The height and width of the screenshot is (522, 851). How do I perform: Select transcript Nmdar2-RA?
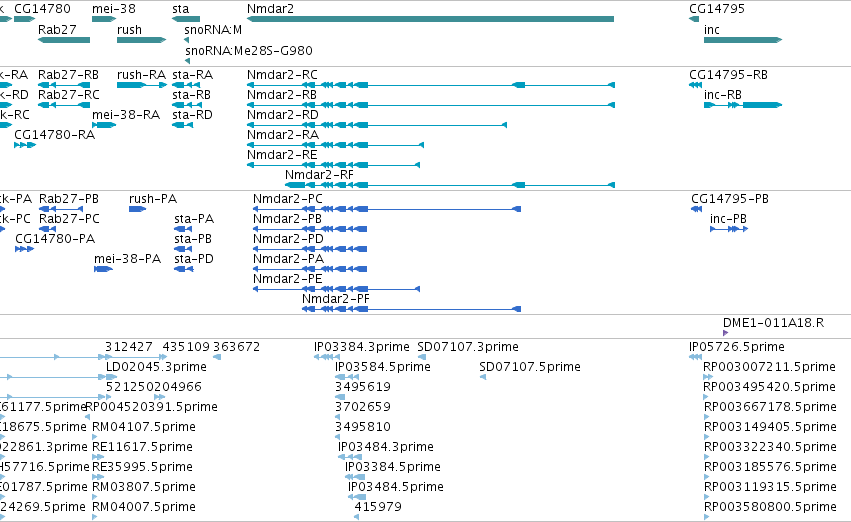[x=335, y=145]
